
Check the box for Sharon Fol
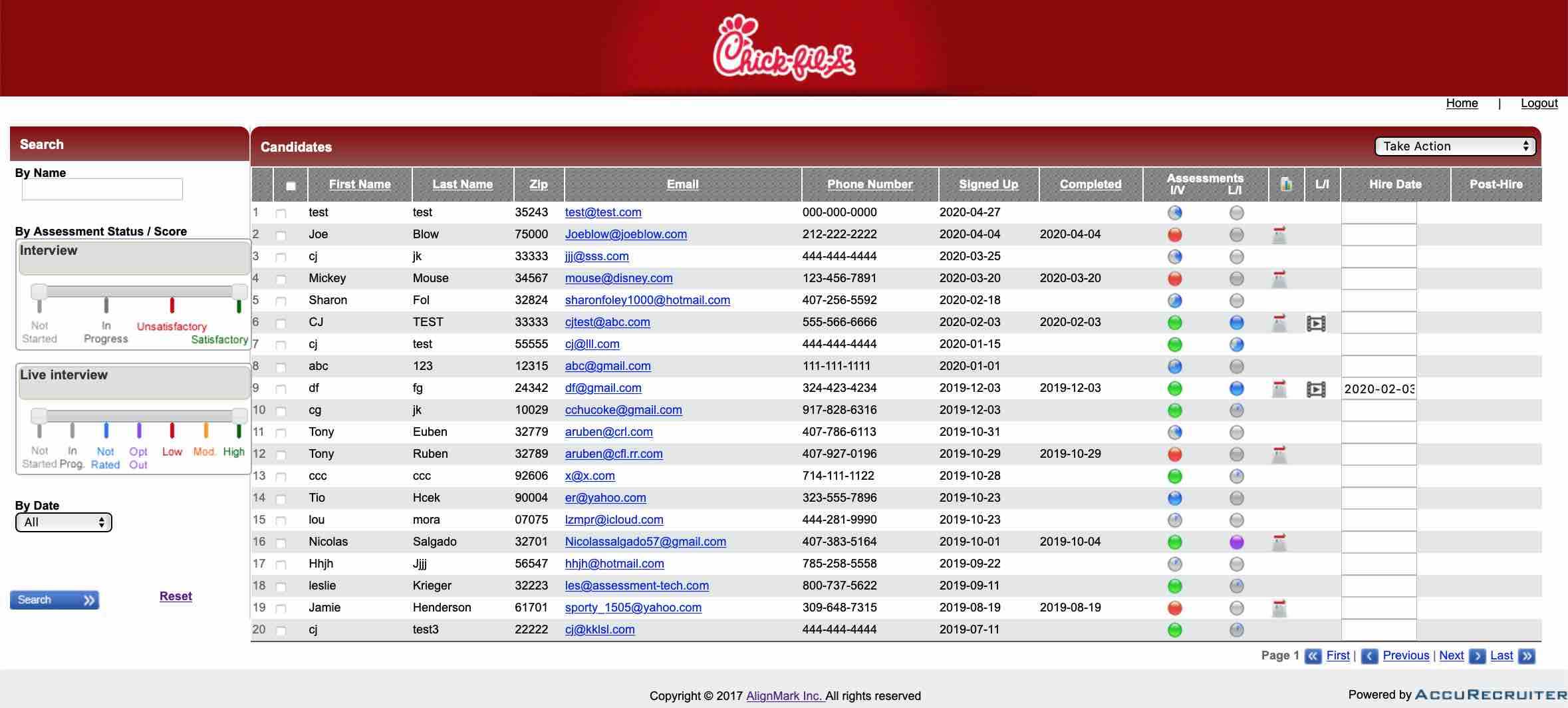click(281, 301)
